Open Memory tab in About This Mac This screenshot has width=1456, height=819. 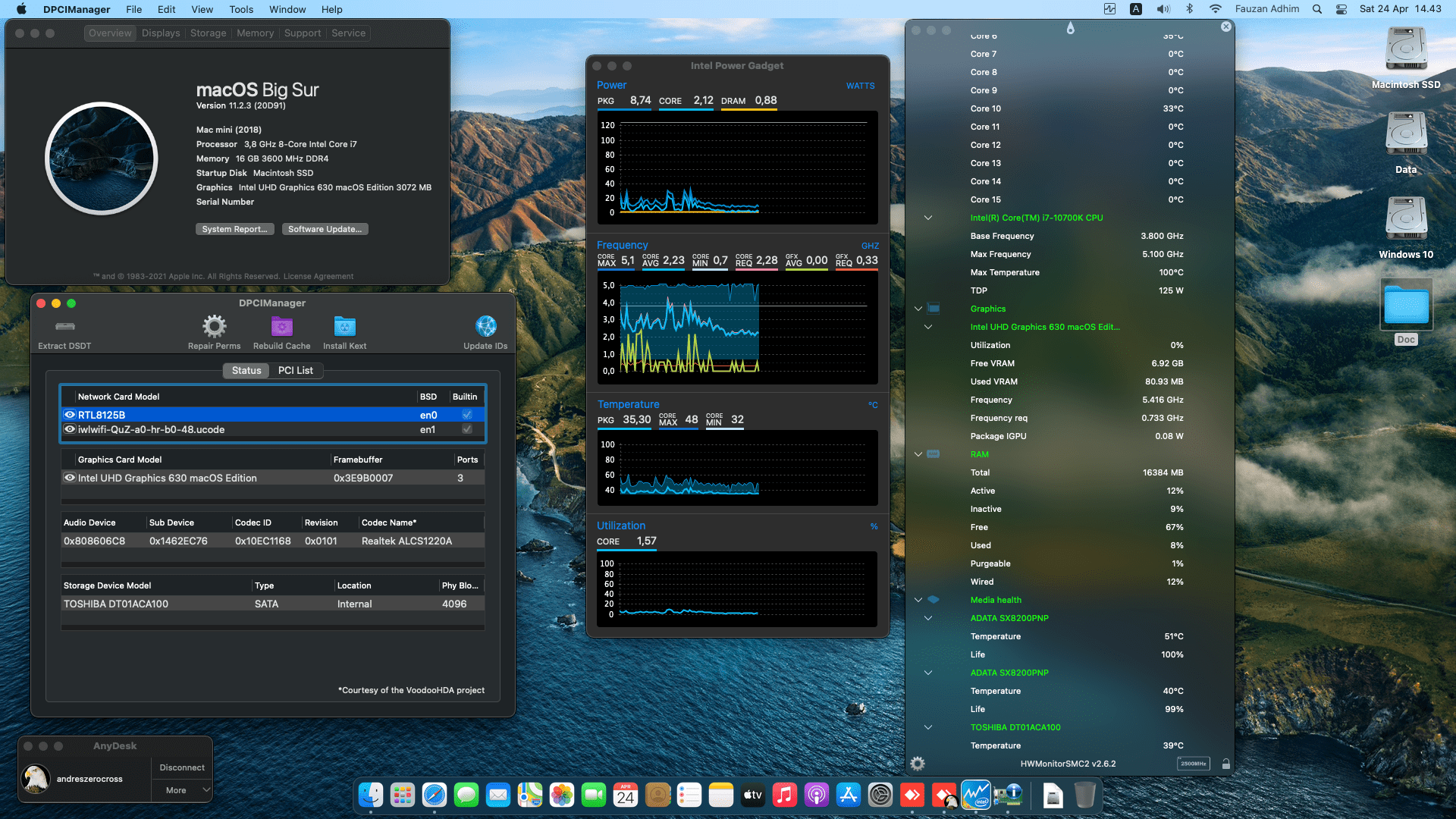(x=255, y=33)
